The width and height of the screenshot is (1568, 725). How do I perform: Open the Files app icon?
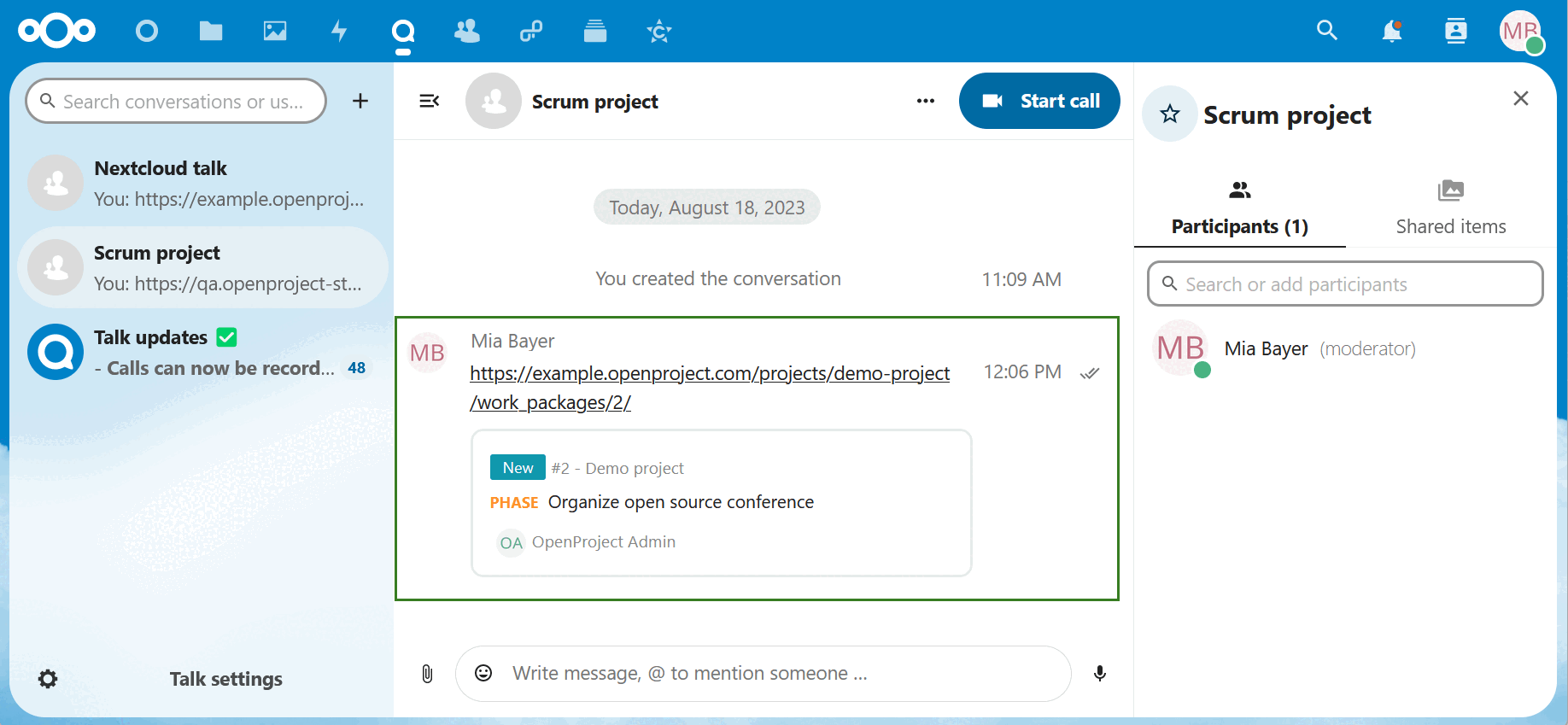211,32
